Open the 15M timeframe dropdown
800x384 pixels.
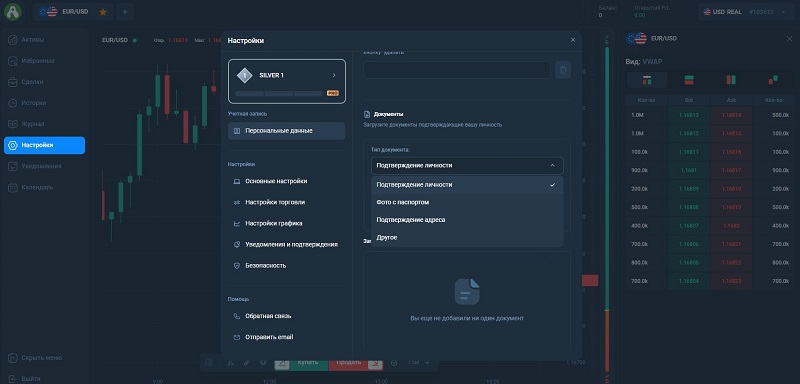pyautogui.click(x=418, y=363)
